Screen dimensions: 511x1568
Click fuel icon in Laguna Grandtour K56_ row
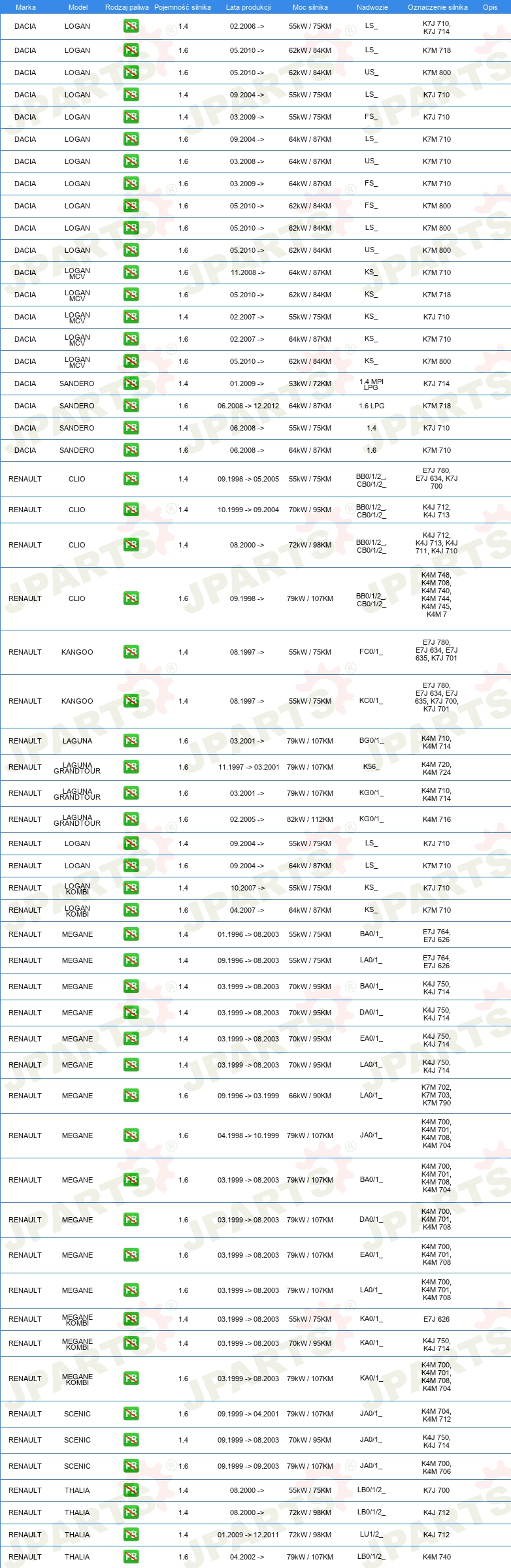click(x=131, y=767)
